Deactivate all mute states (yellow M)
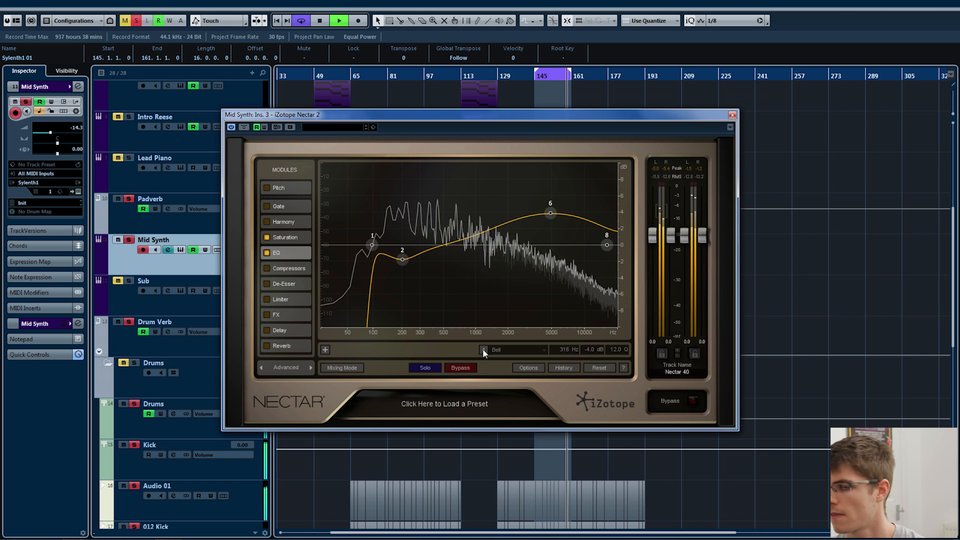 pyautogui.click(x=125, y=20)
